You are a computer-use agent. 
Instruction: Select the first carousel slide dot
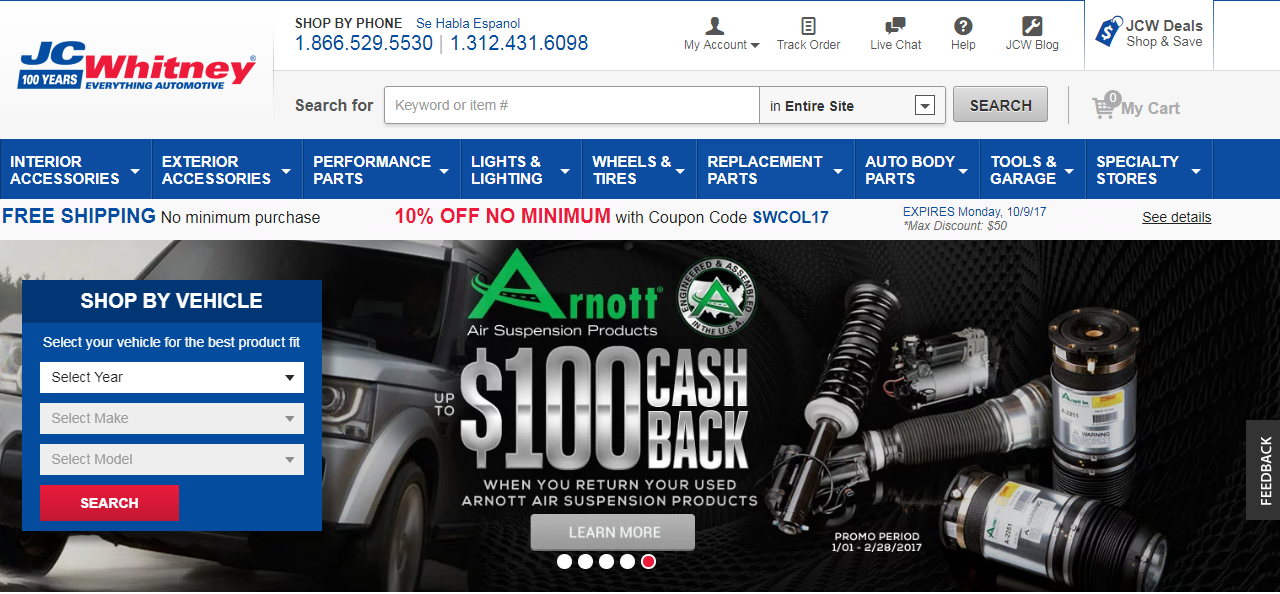[x=564, y=562]
